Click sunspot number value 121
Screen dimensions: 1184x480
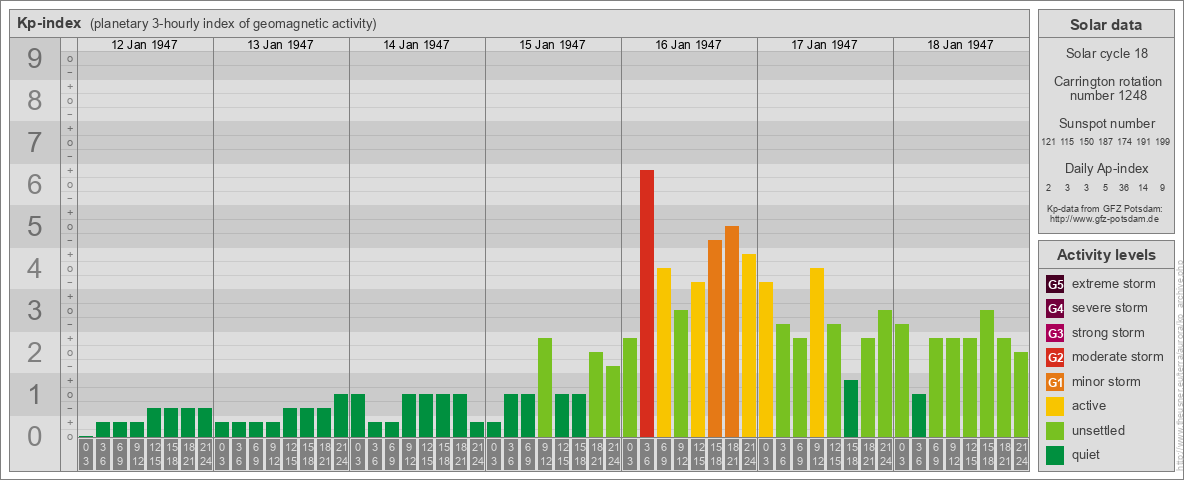[1048, 142]
